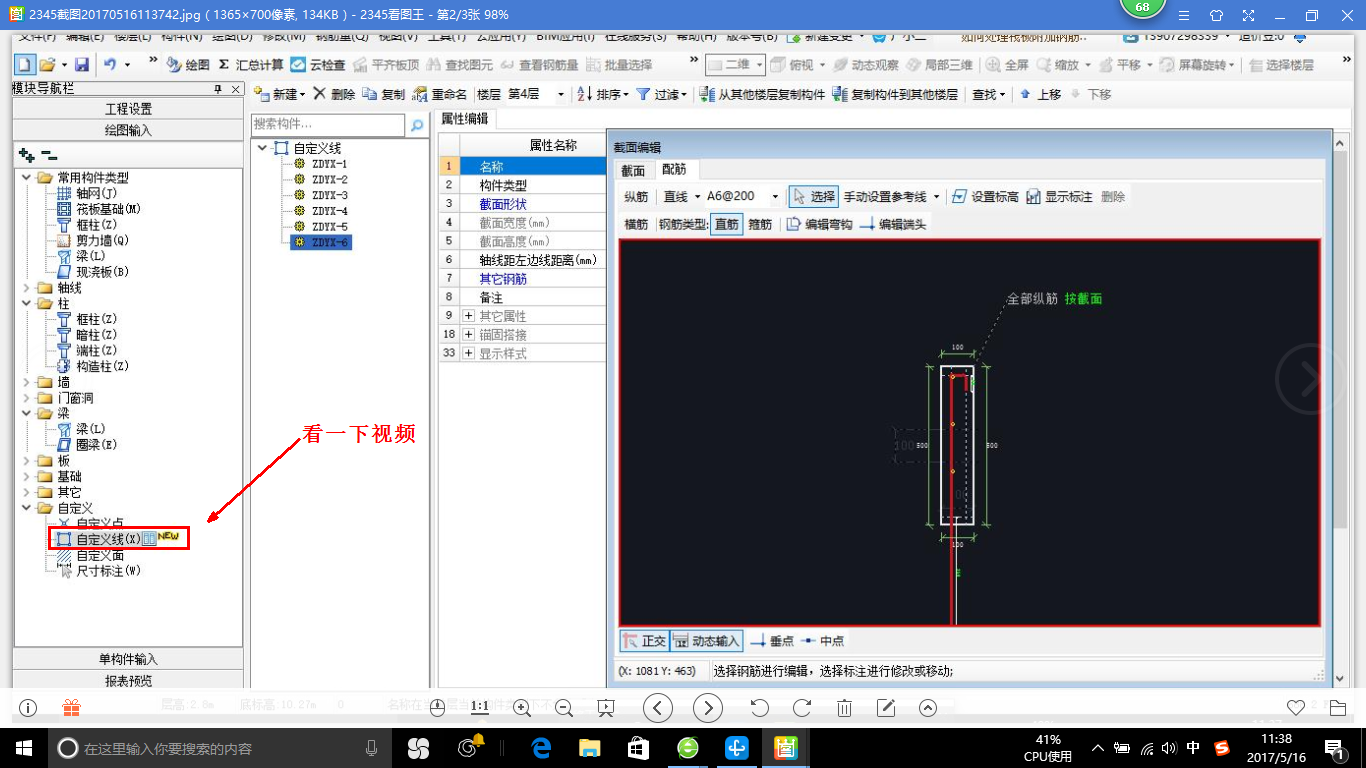Screen dimensions: 1366x768
Task: Click the search magnifier beside 搜索构件
Action: (418, 125)
